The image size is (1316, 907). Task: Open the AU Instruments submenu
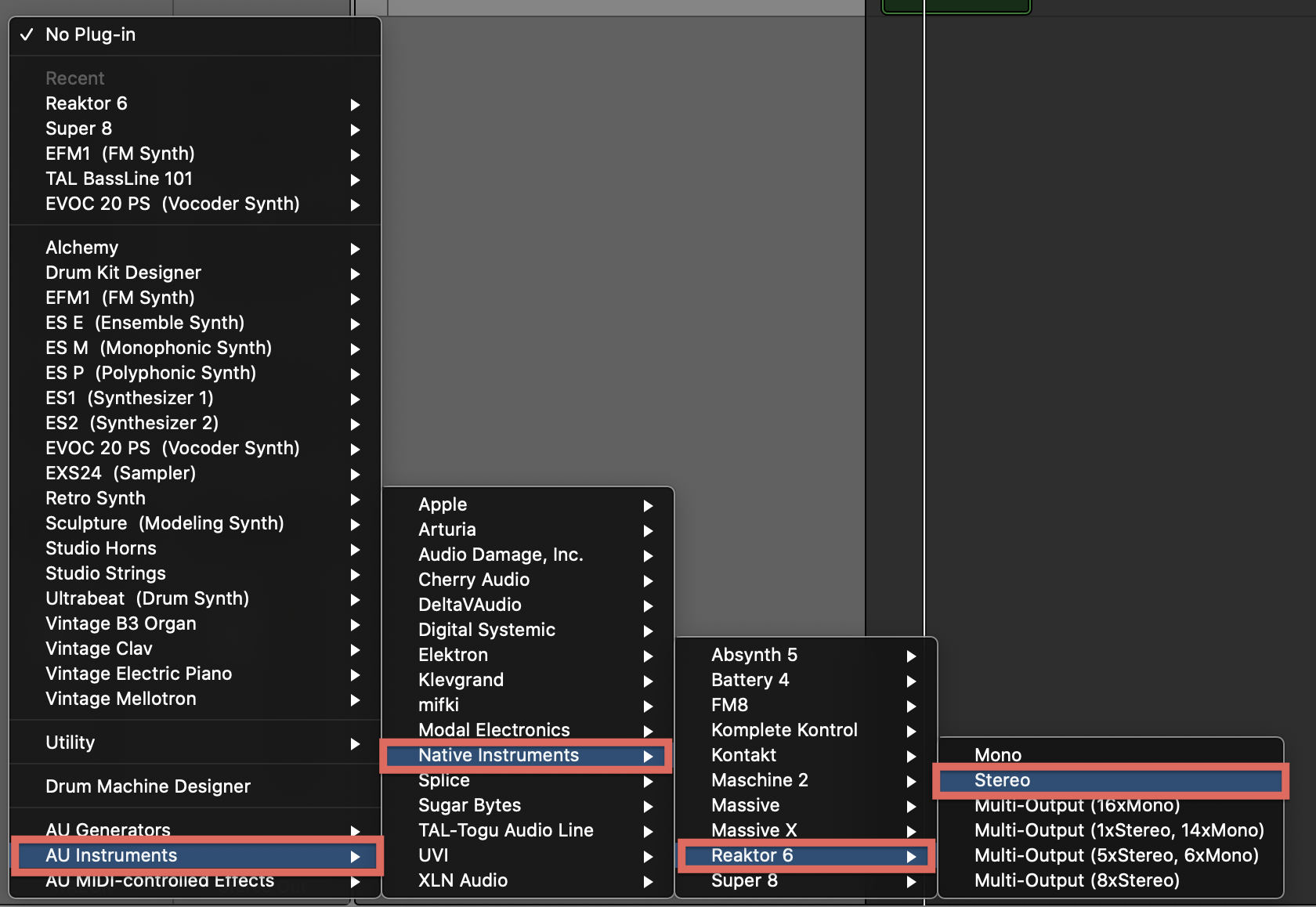point(111,855)
